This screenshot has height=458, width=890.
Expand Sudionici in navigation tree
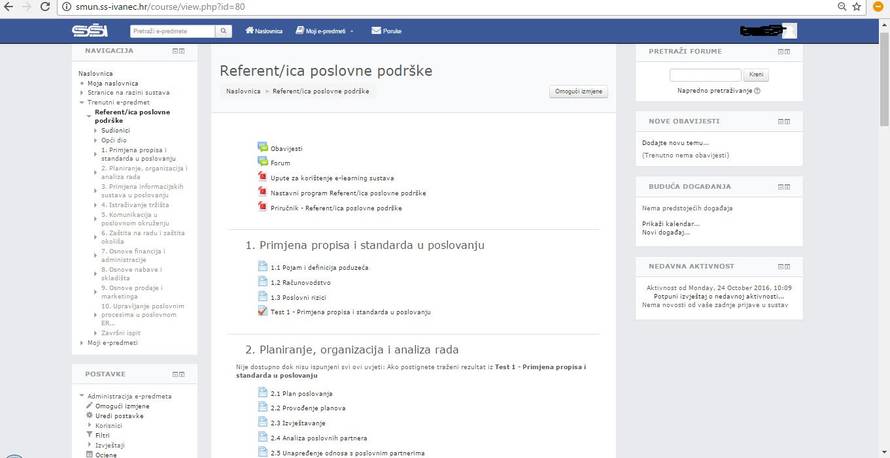(x=95, y=131)
